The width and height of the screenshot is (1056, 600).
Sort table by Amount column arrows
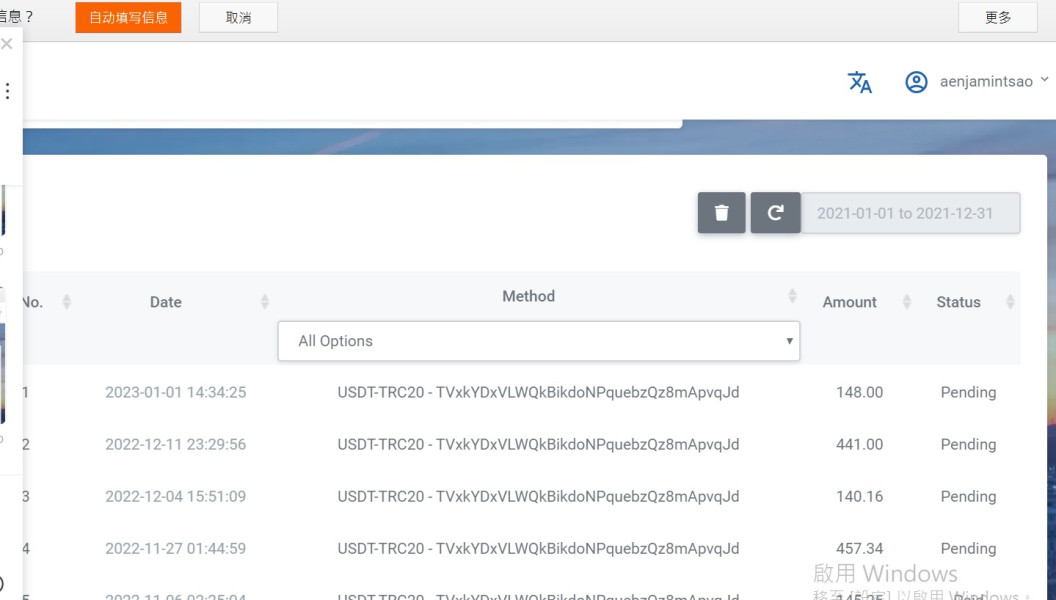pos(906,302)
